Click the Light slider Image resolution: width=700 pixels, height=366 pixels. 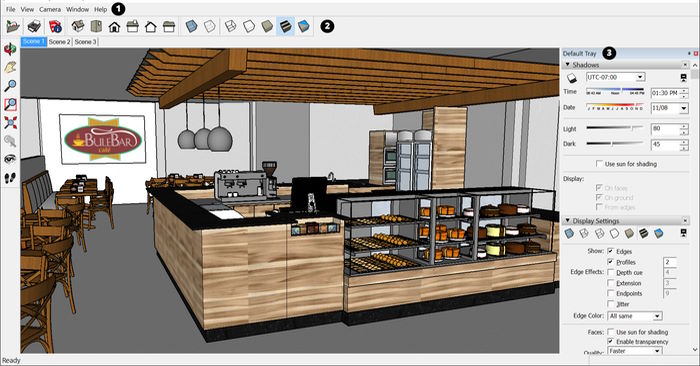pos(615,128)
